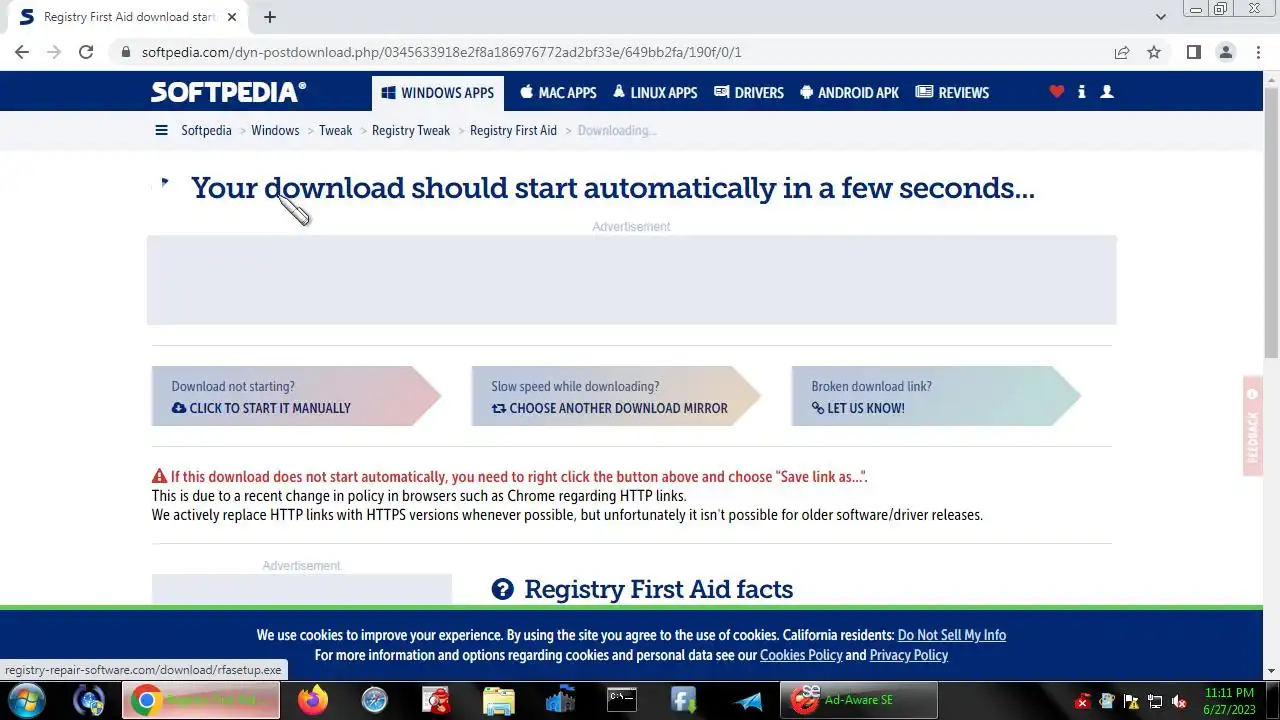Click the scrollbar's down arrow
The width and height of the screenshot is (1280, 720).
click(x=1271, y=671)
